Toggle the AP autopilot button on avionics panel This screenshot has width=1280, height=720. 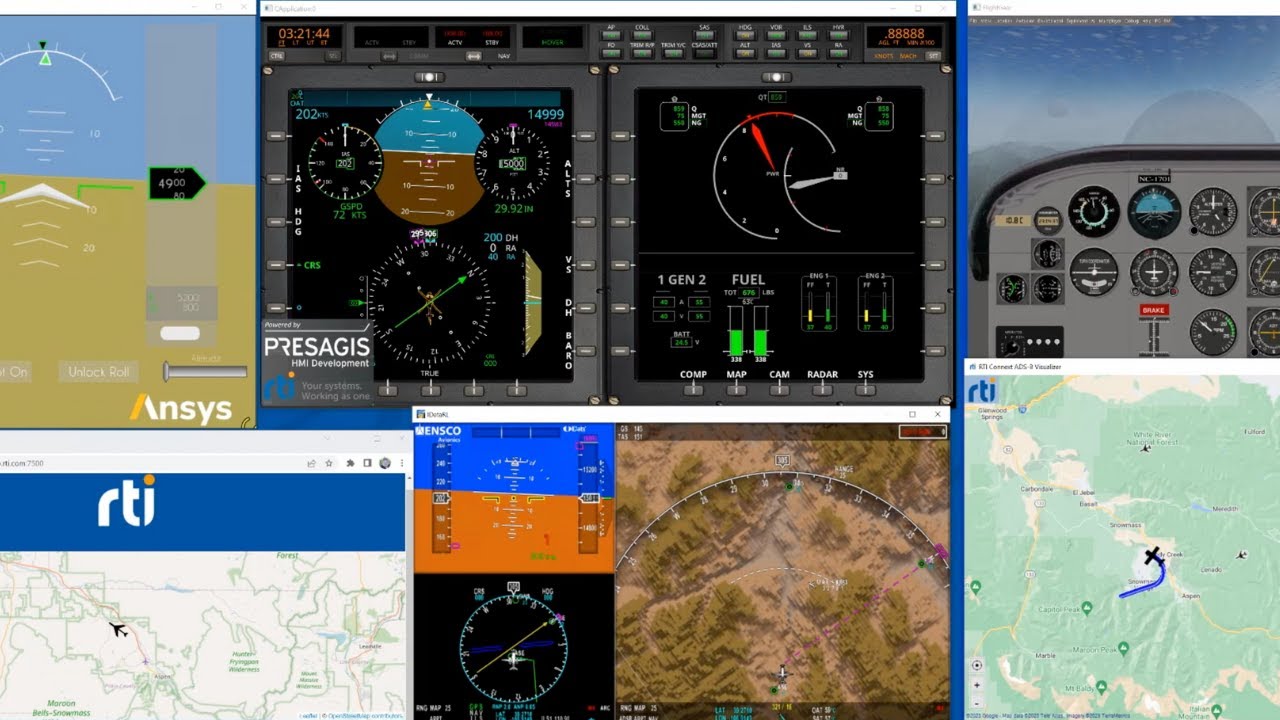tap(611, 35)
